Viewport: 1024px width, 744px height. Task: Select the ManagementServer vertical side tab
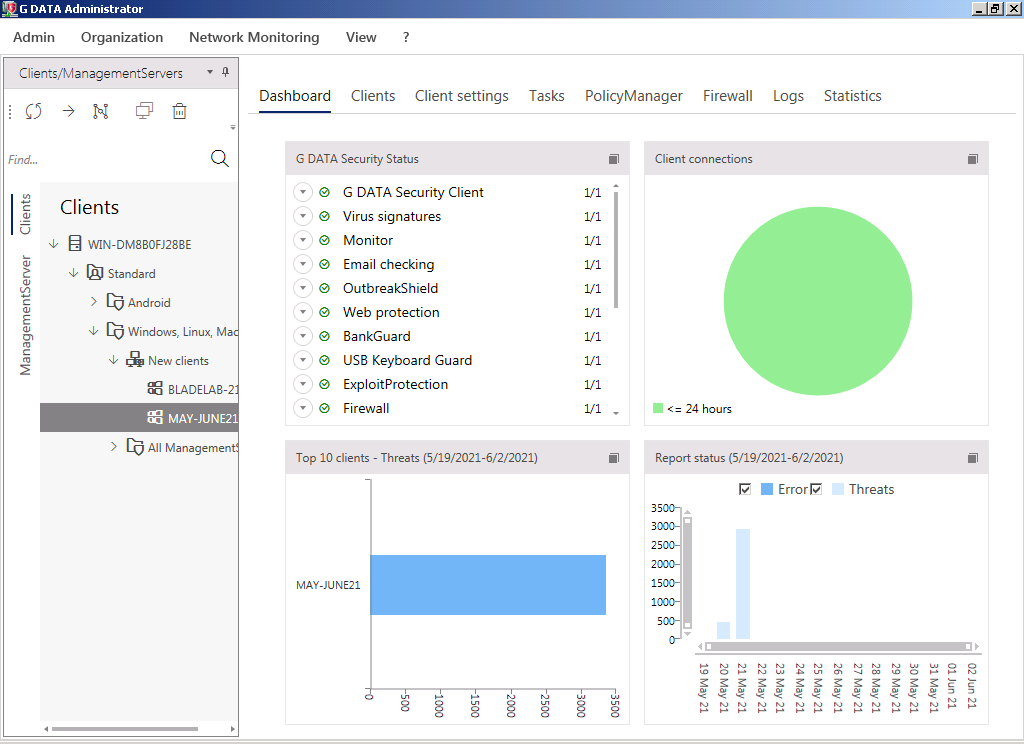26,315
